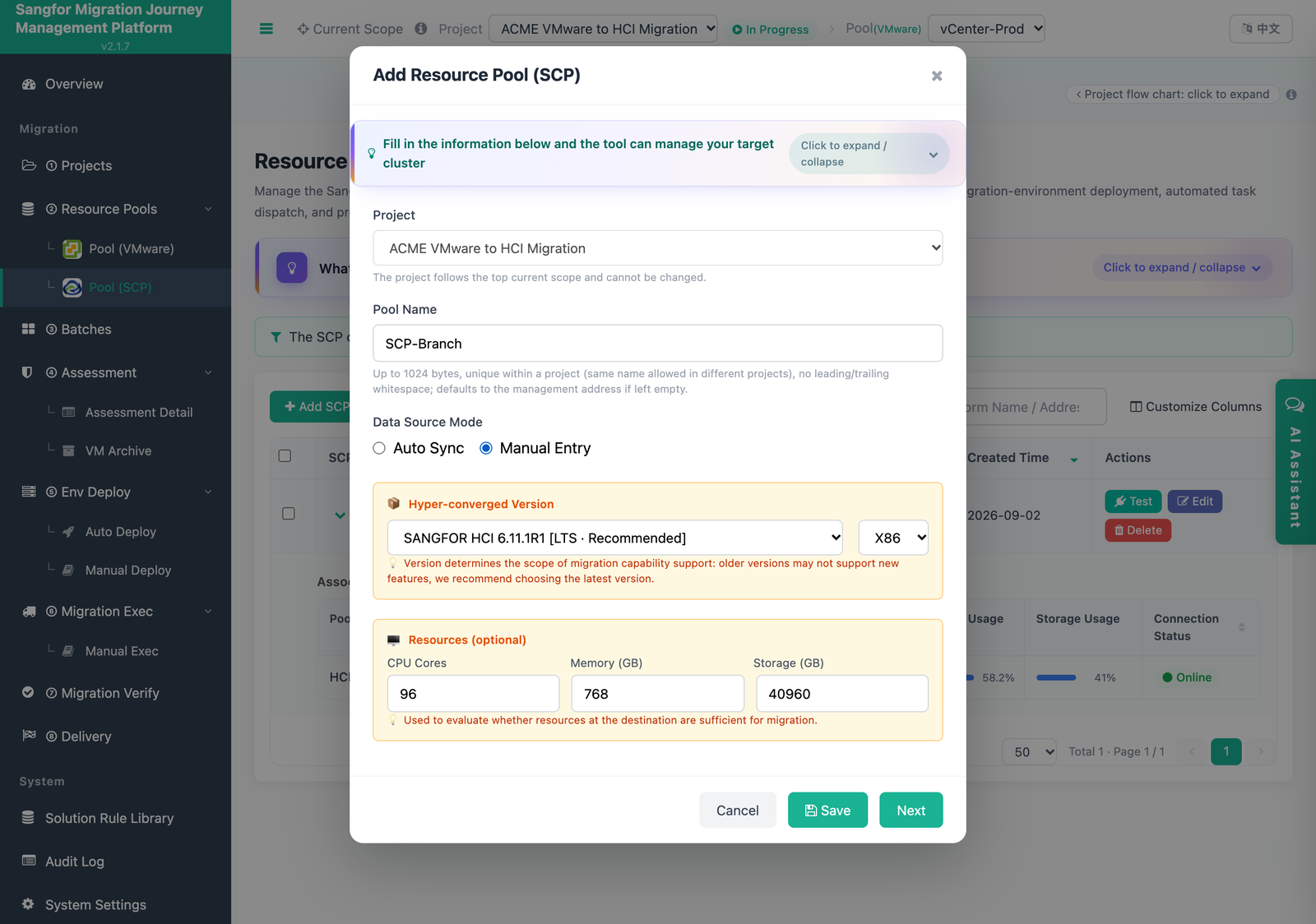Click the Manual Exec icon
The height and width of the screenshot is (924, 1316).
[69, 651]
